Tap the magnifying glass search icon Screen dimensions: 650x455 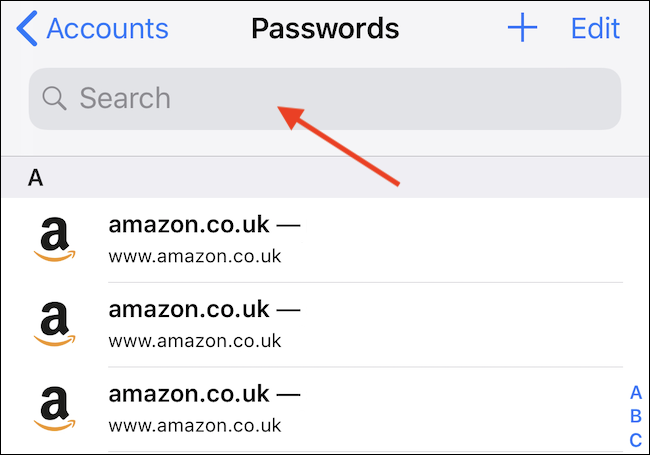(54, 98)
